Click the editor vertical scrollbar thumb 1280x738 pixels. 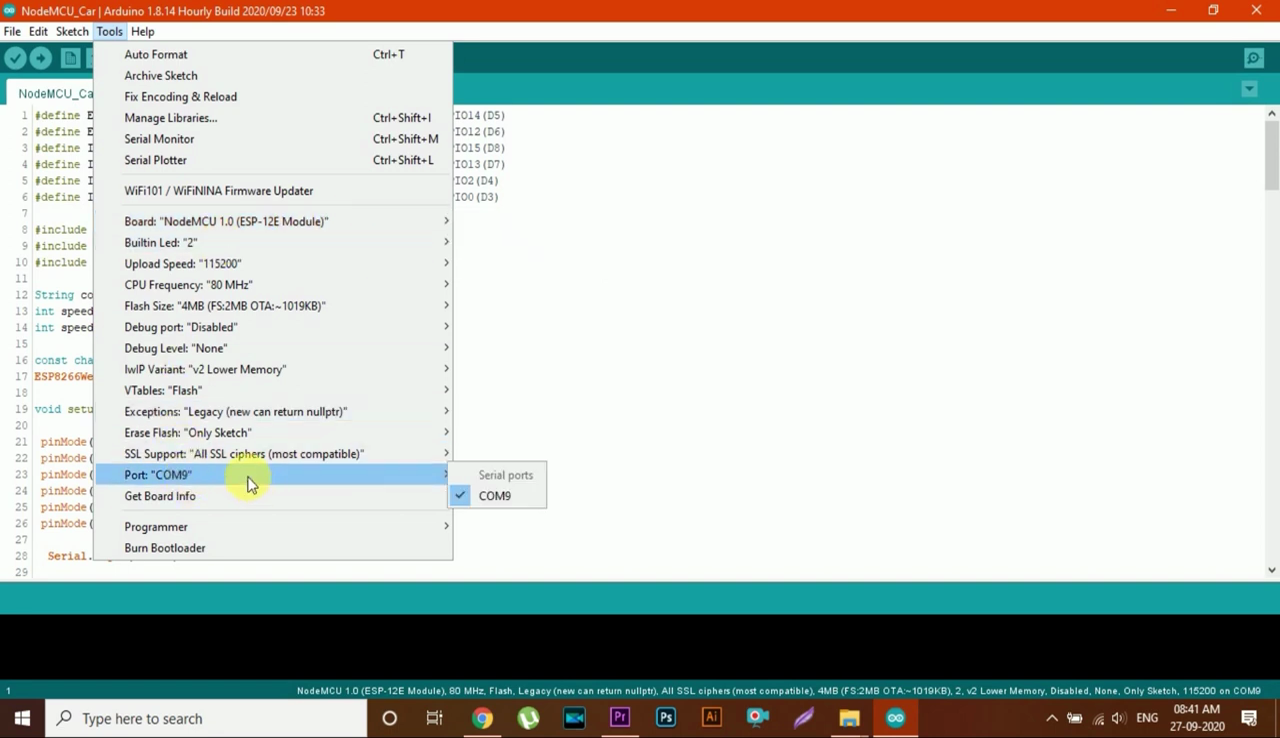click(x=1271, y=156)
